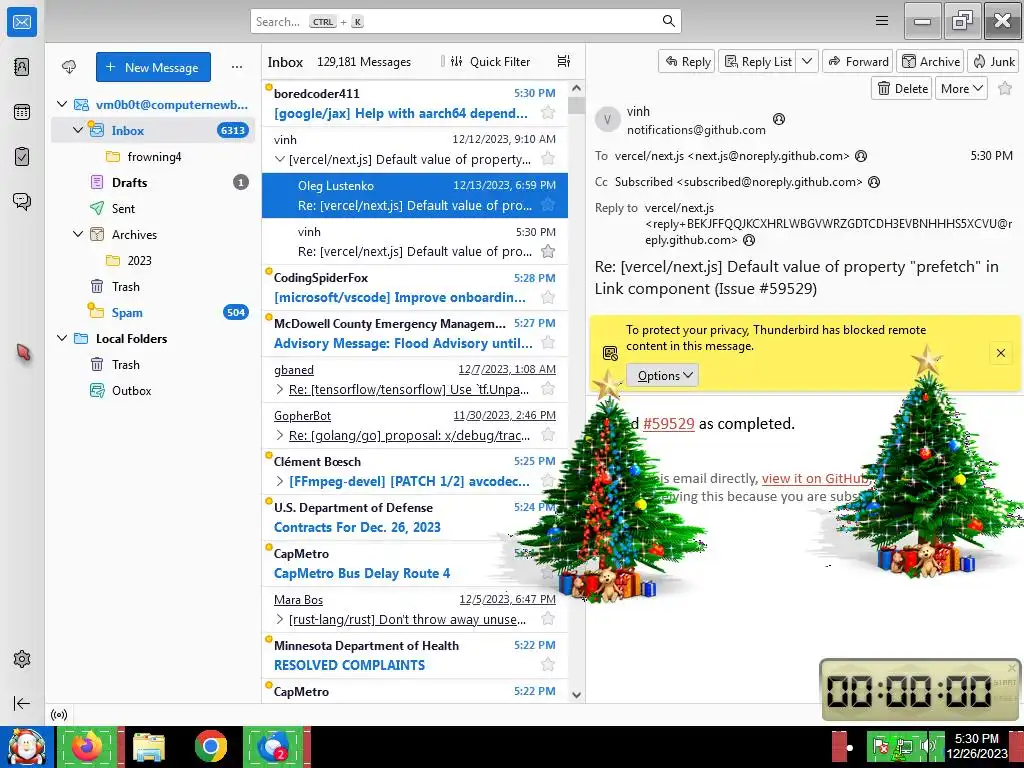Screen dimensions: 1024x768
Task: Open the Tasks space
Action: [x=22, y=157]
